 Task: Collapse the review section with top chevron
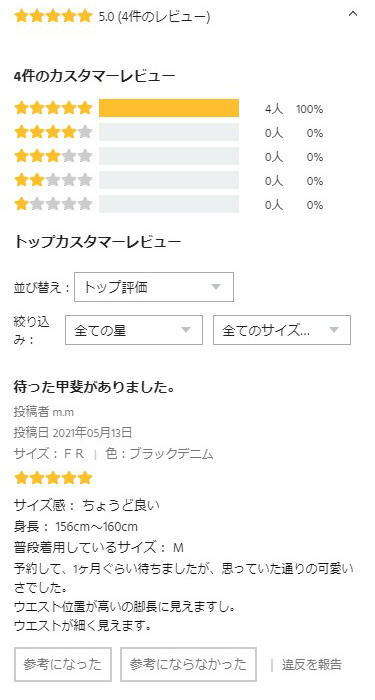point(353,13)
